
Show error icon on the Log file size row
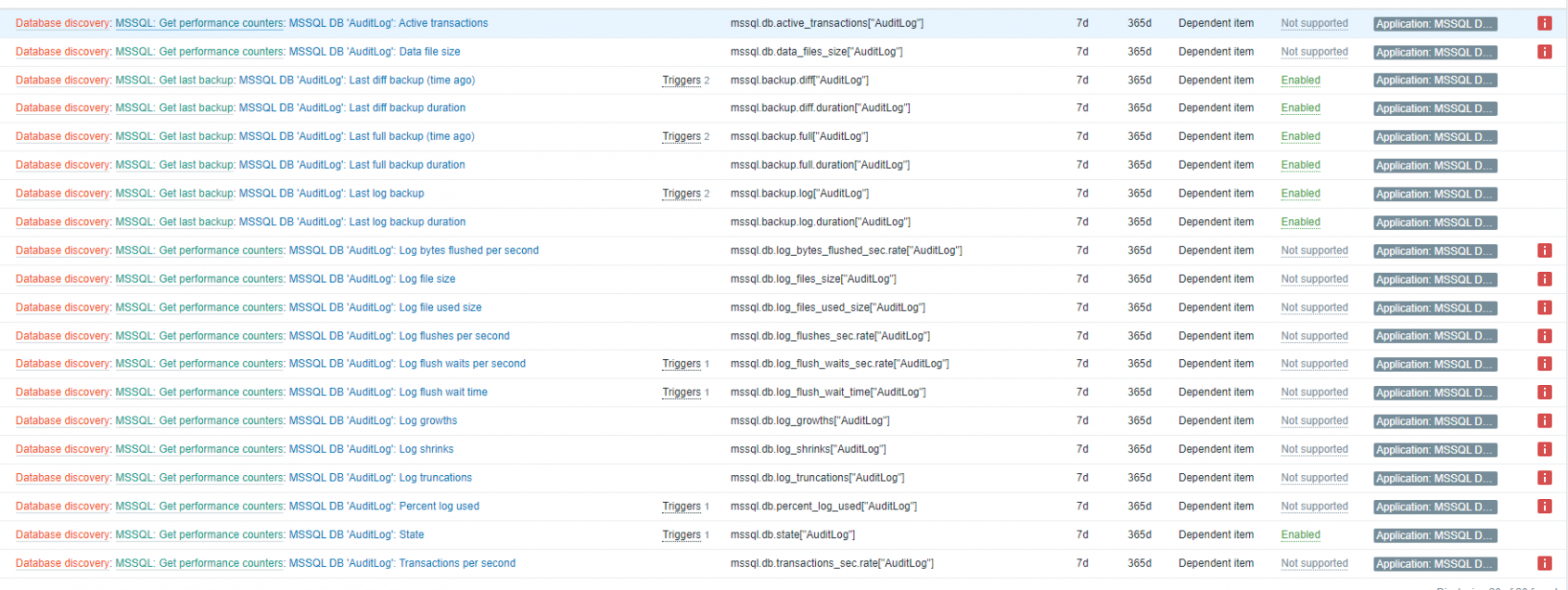(1544, 279)
